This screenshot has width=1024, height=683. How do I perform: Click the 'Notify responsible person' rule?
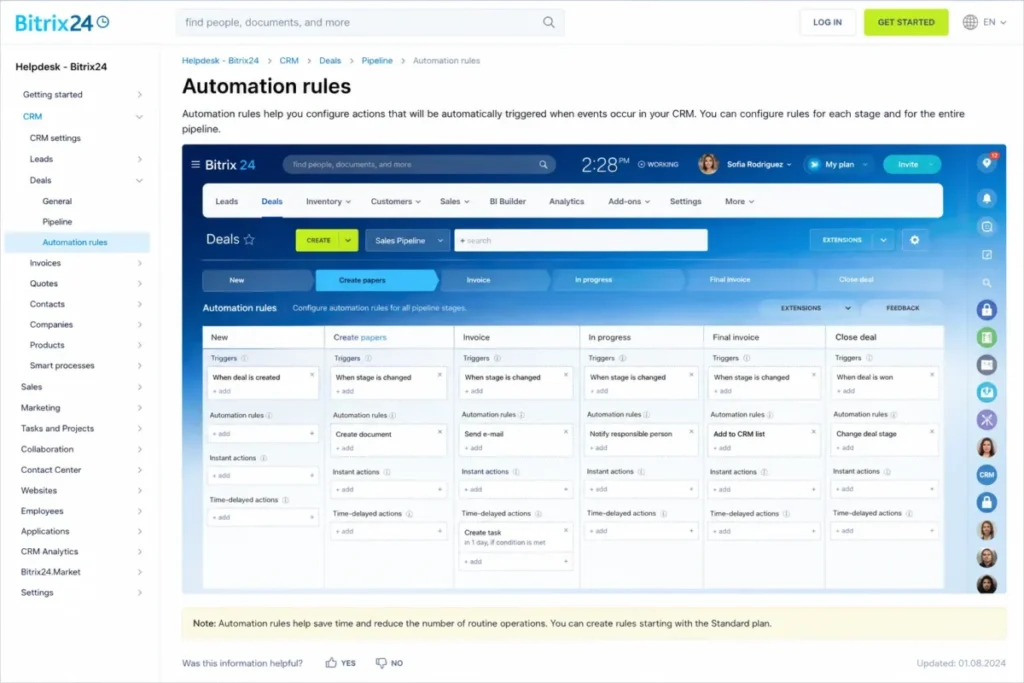pos(630,434)
